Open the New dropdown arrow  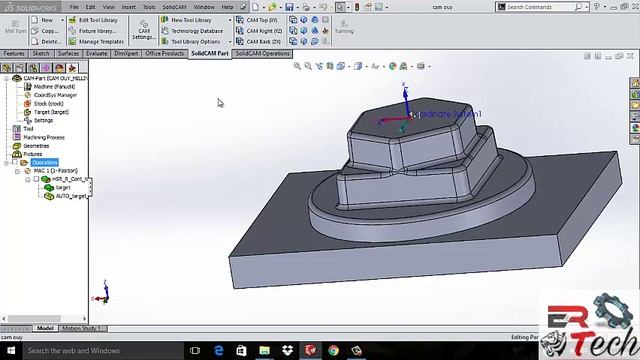(x=62, y=20)
